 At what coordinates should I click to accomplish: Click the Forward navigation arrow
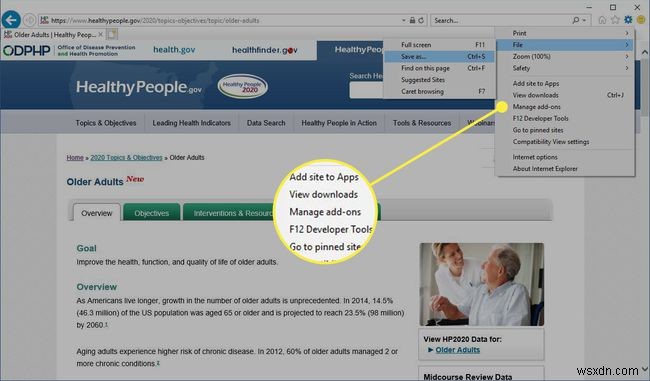(29, 20)
